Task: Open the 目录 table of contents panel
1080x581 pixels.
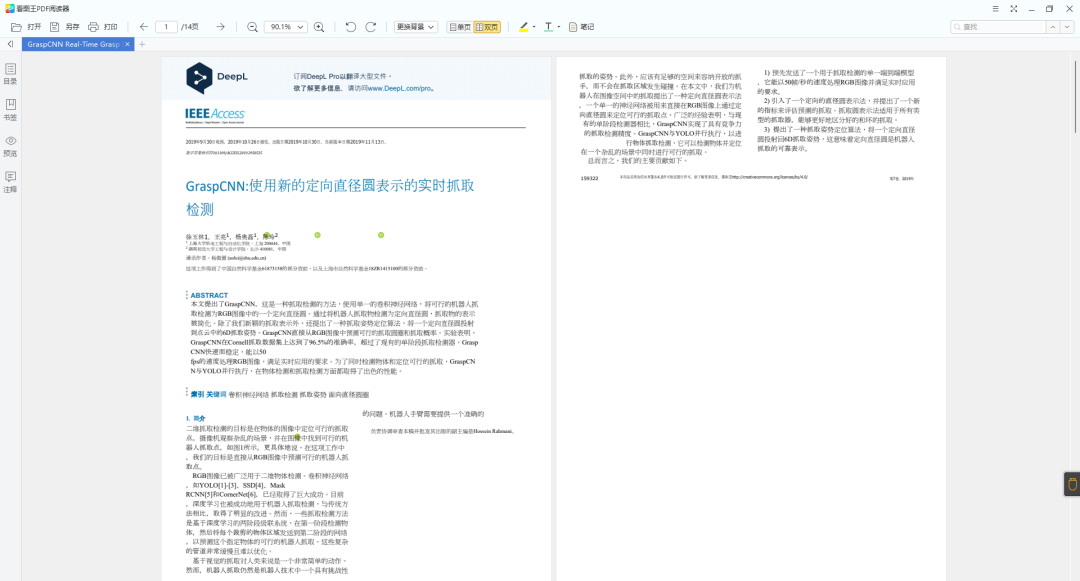Action: [x=10, y=74]
